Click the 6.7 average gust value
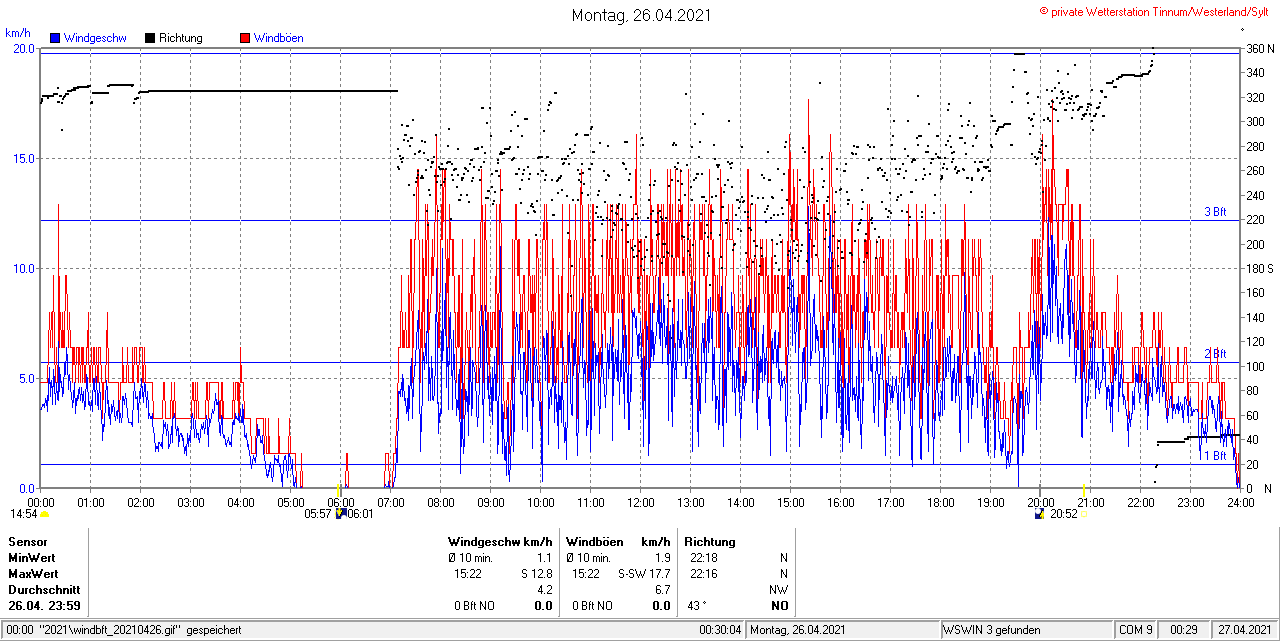 click(663, 590)
